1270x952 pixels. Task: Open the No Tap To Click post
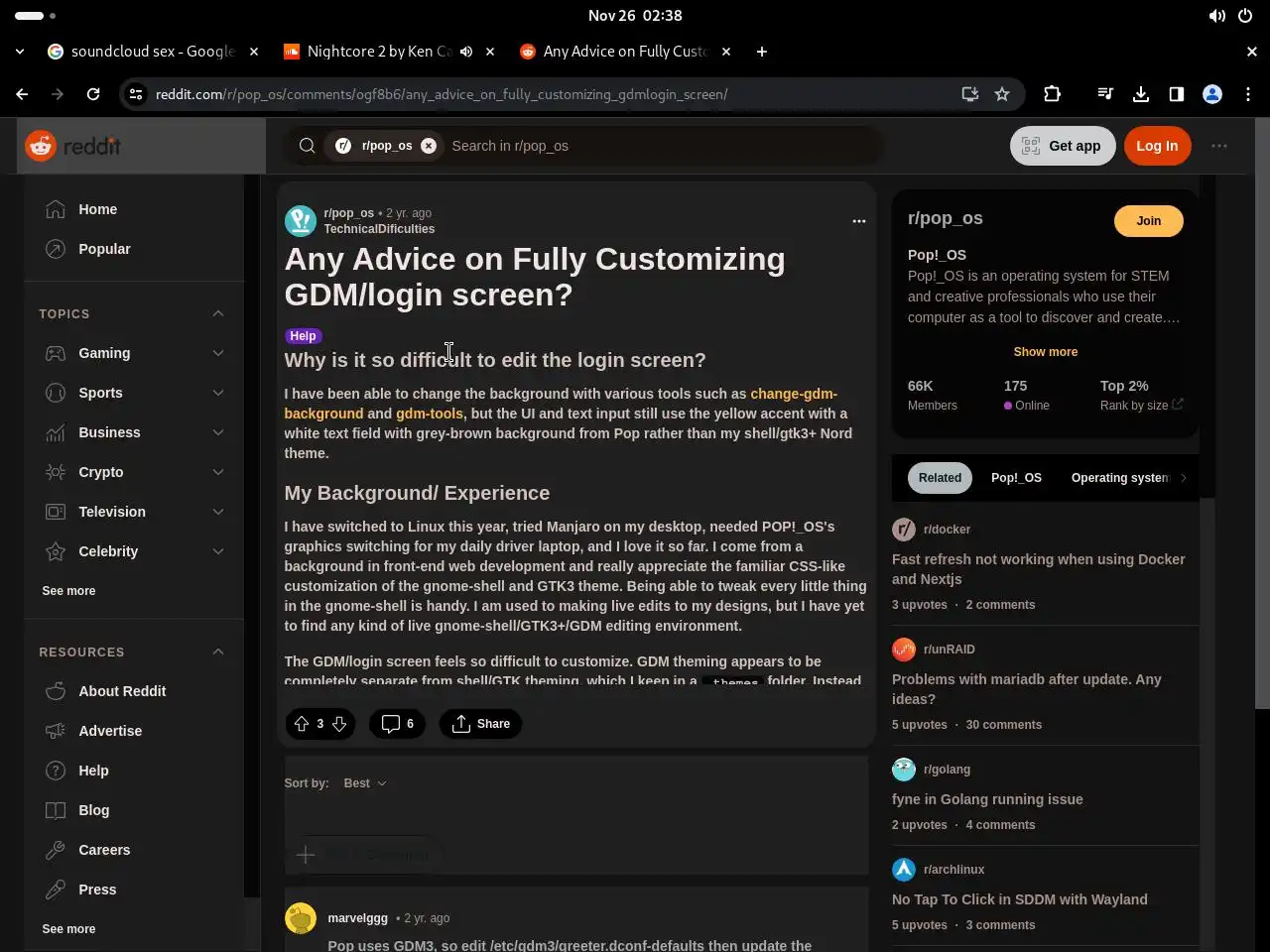pos(1019,899)
